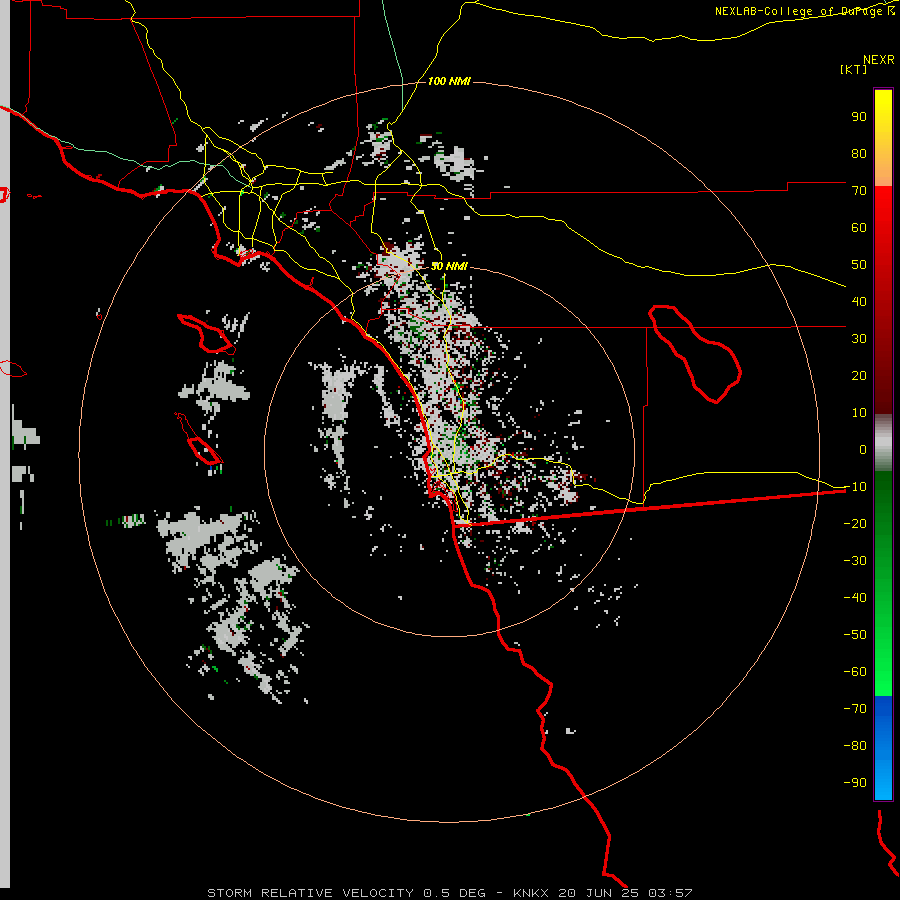The image size is (900, 900).
Task: Click the -40 value on the velocity scale
Action: coord(855,598)
